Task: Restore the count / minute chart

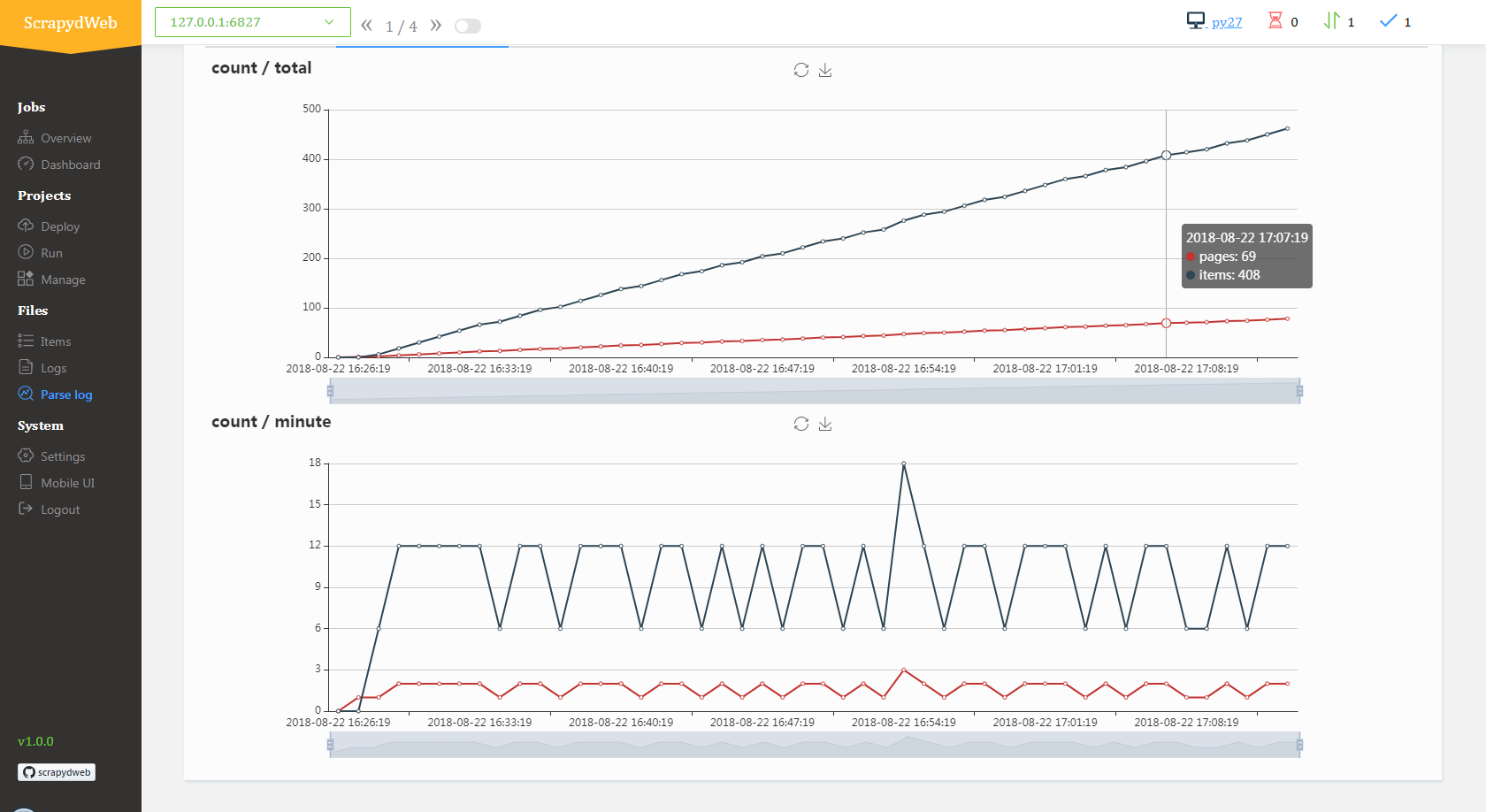Action: coord(801,424)
